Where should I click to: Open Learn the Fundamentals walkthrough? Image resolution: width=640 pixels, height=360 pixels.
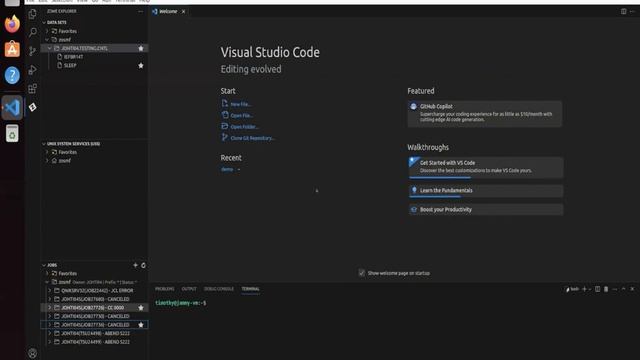(x=486, y=191)
